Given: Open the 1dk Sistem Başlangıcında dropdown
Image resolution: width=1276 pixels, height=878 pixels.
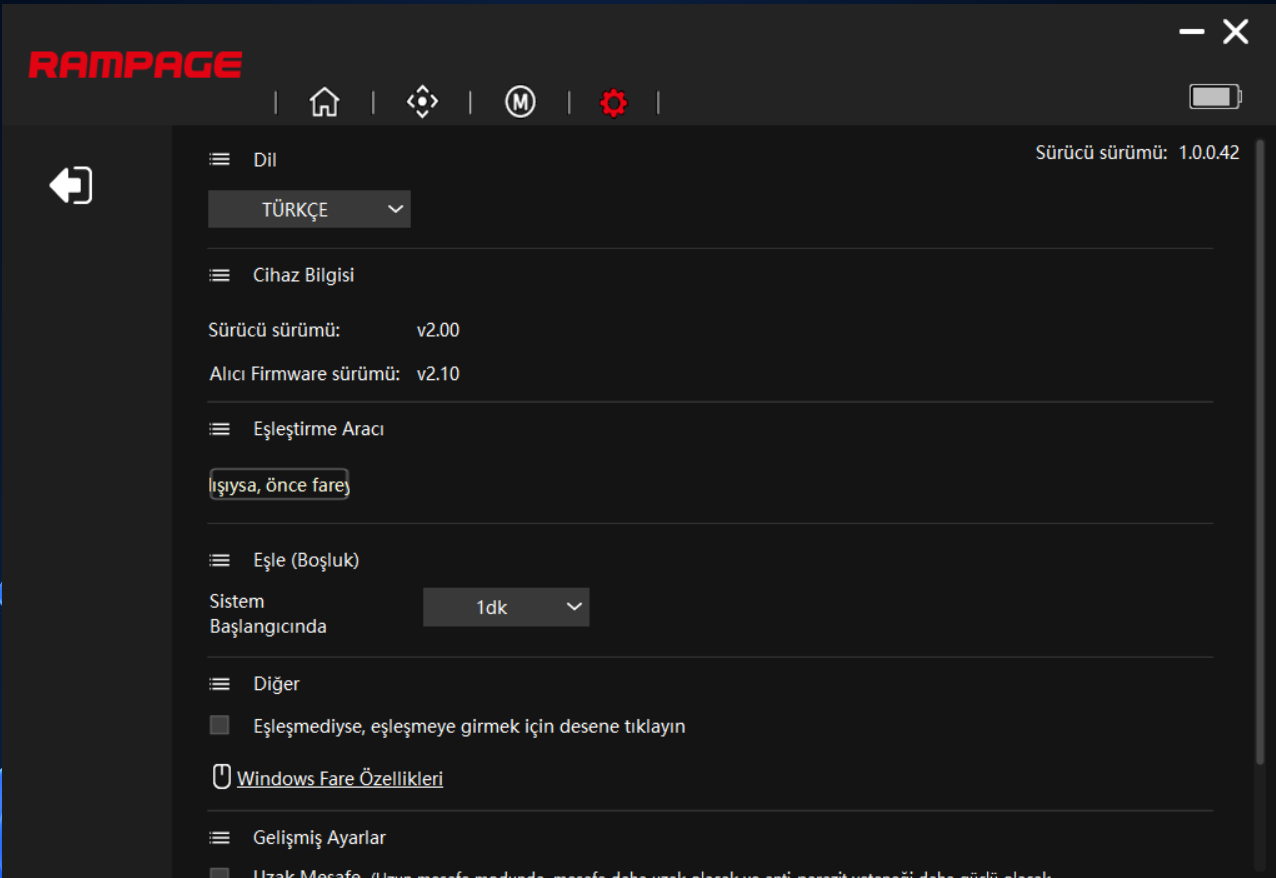Looking at the screenshot, I should point(505,607).
